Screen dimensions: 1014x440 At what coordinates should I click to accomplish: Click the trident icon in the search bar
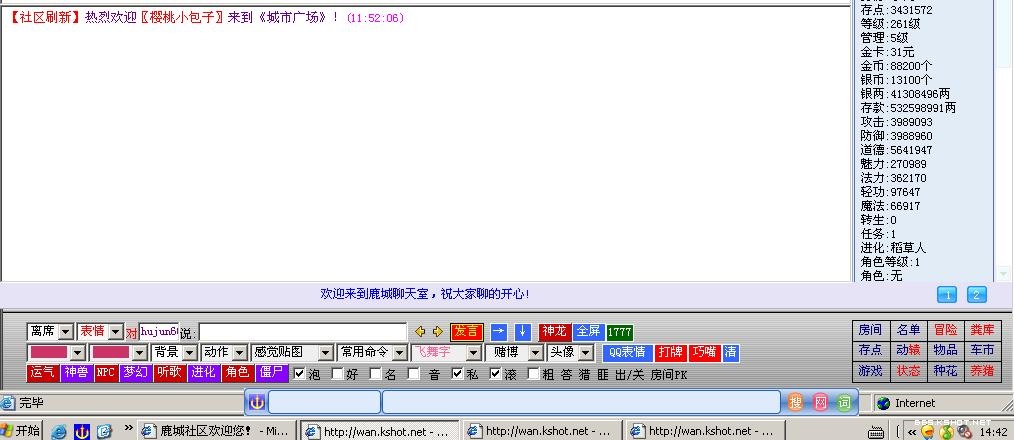pos(257,403)
